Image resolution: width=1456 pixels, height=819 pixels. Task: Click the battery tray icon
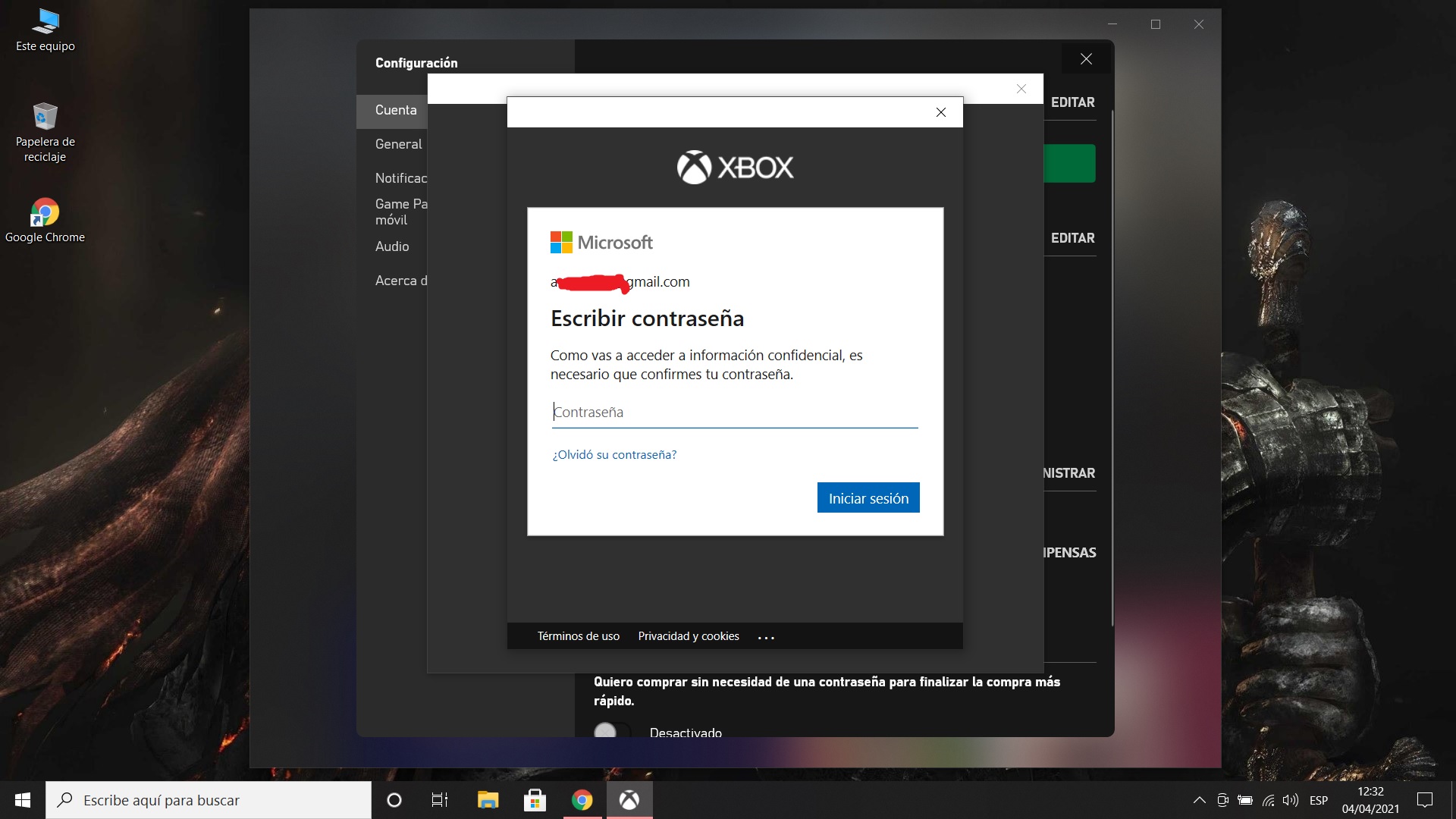pyautogui.click(x=1245, y=800)
